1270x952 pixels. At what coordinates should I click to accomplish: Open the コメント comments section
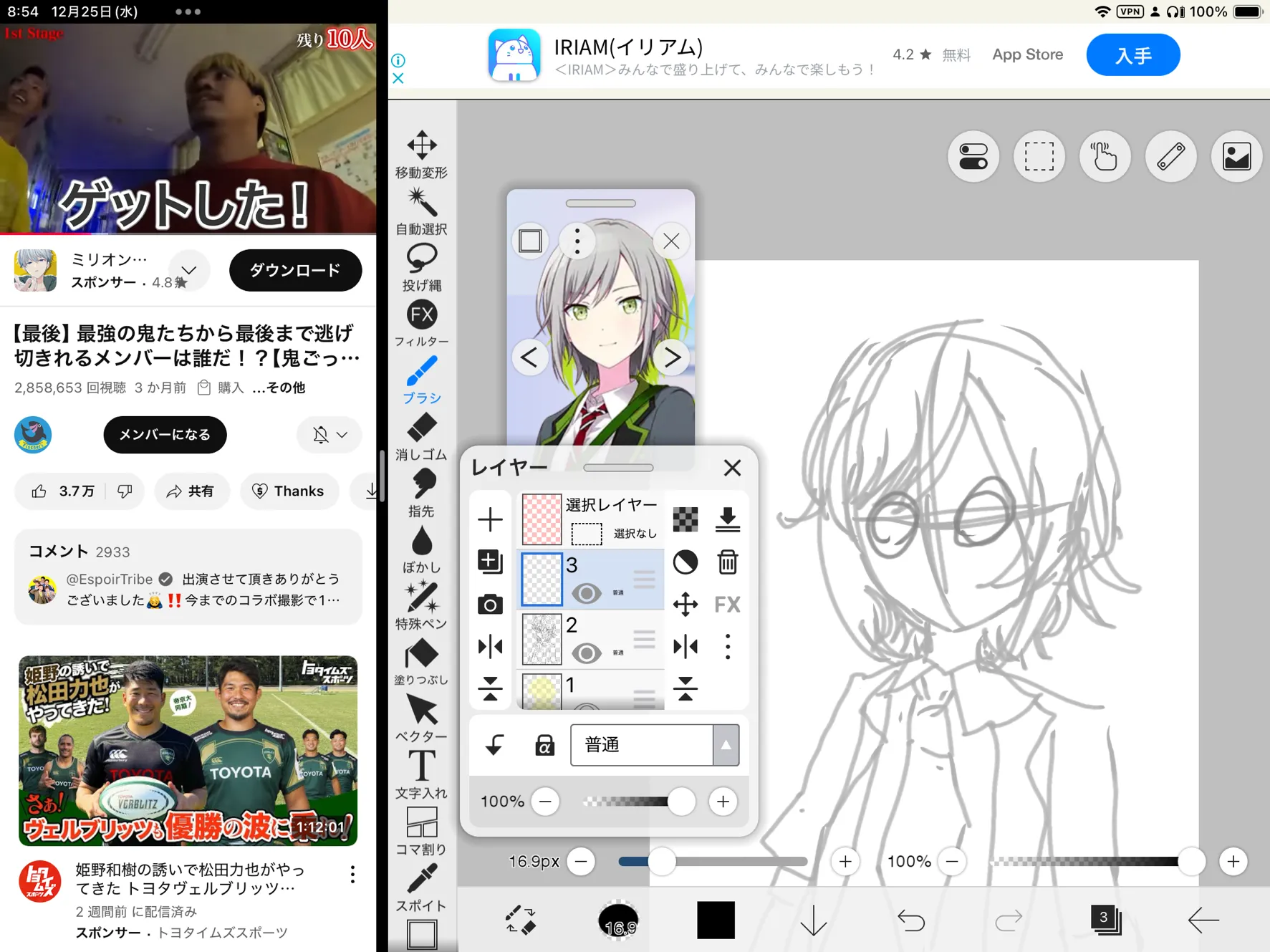pyautogui.click(x=188, y=577)
